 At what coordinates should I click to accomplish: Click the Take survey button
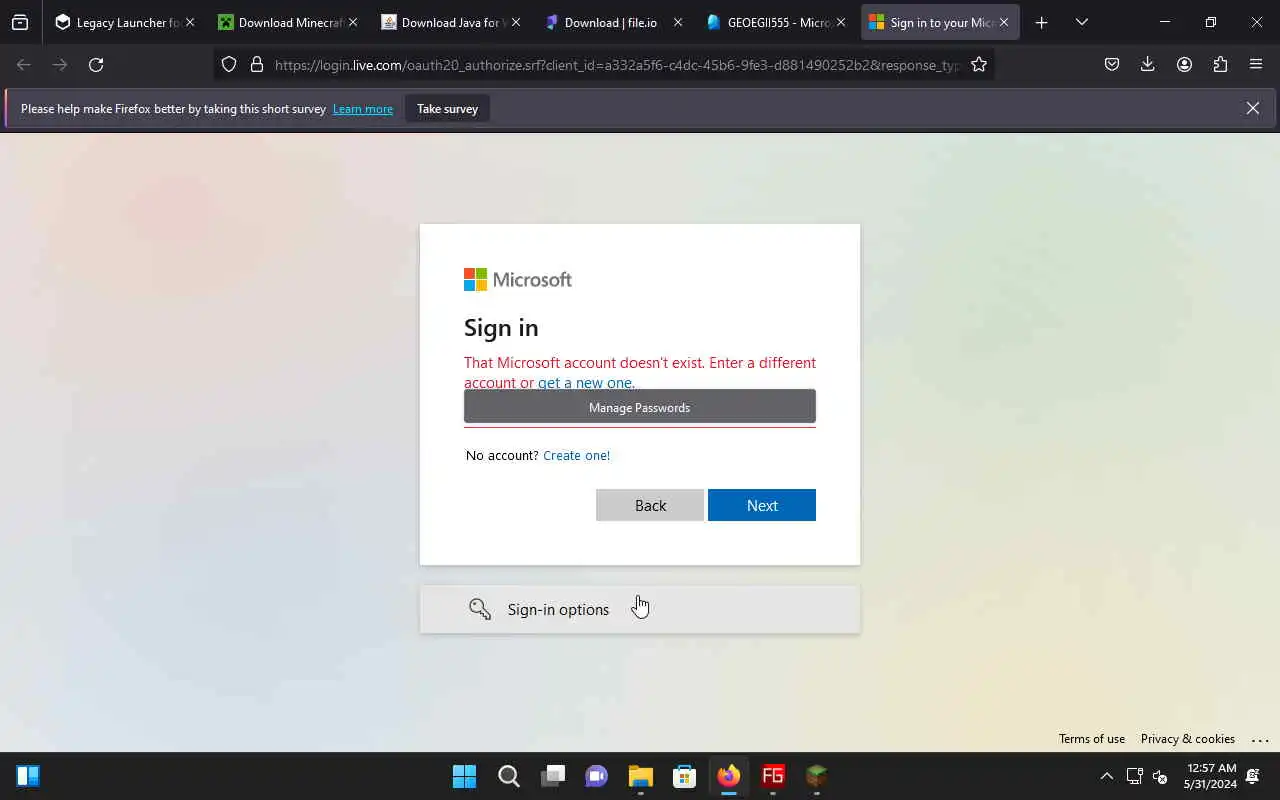(x=447, y=109)
